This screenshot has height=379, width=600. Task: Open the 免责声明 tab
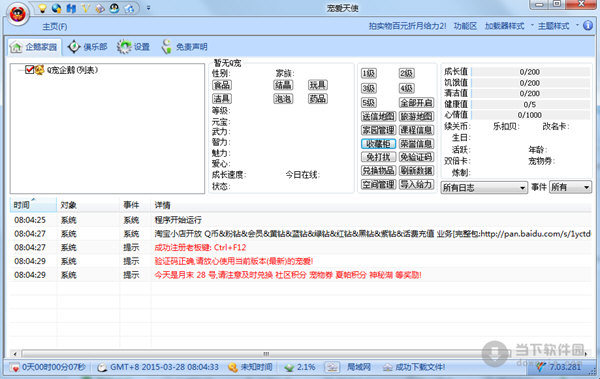tap(184, 47)
